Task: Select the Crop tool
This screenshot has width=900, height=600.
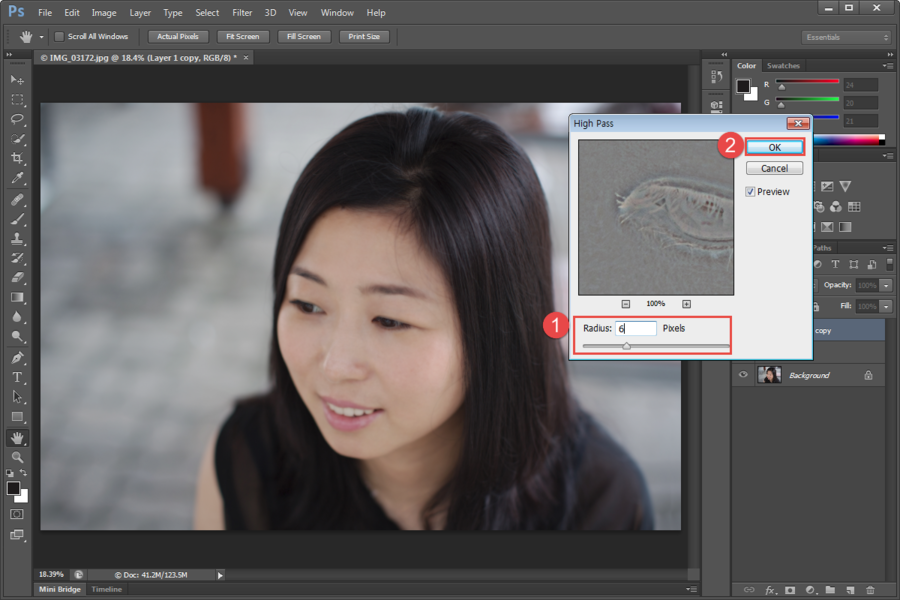Action: tap(17, 158)
